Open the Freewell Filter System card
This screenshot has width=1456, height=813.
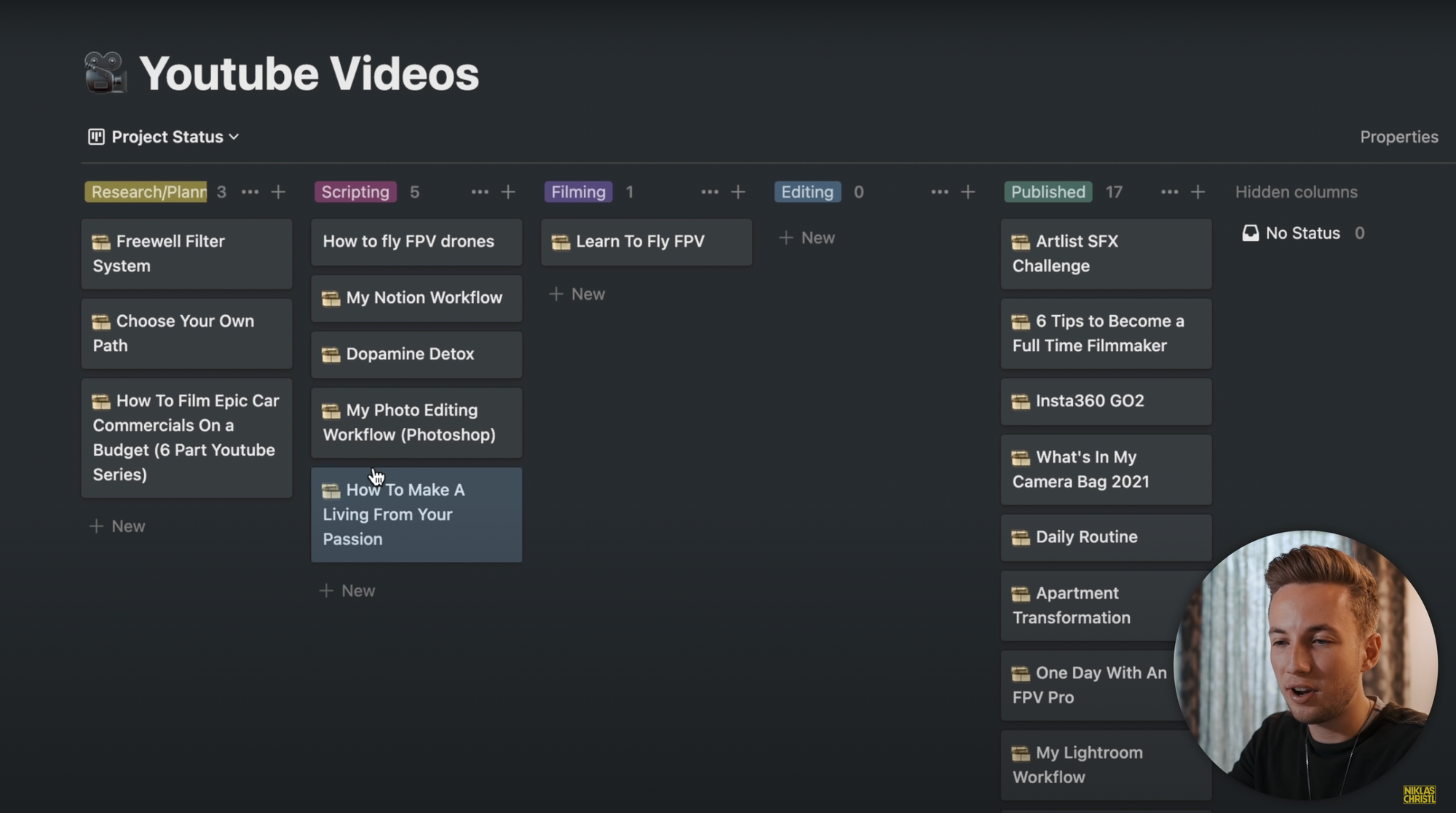[187, 254]
